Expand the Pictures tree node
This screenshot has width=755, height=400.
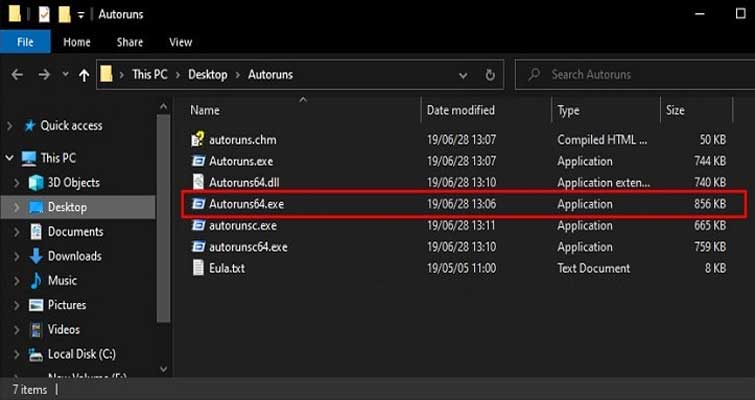pos(17,306)
